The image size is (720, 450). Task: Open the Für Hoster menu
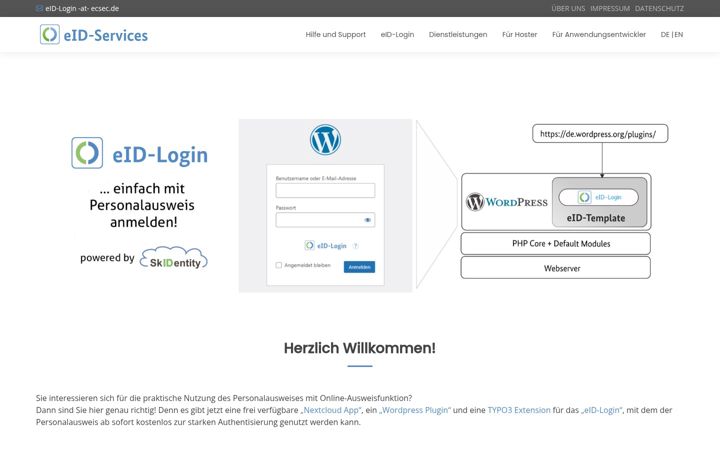click(x=519, y=34)
